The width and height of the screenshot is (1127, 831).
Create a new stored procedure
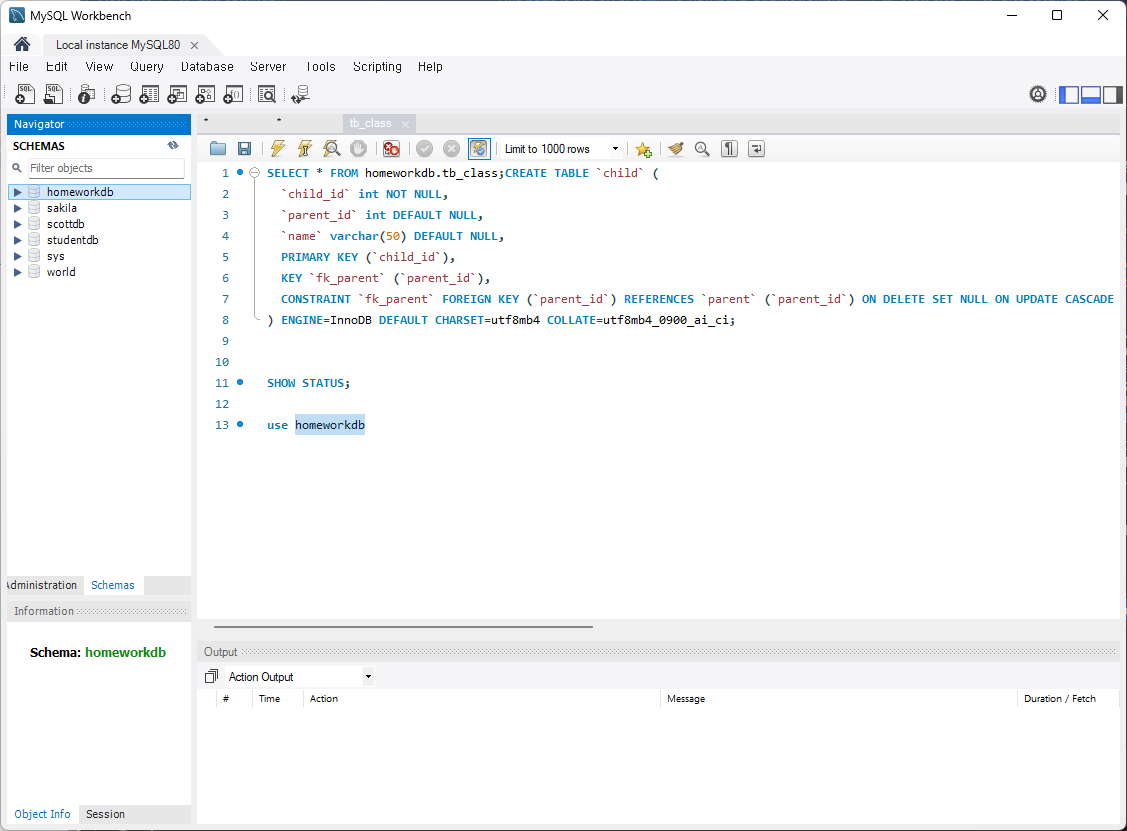click(x=205, y=93)
